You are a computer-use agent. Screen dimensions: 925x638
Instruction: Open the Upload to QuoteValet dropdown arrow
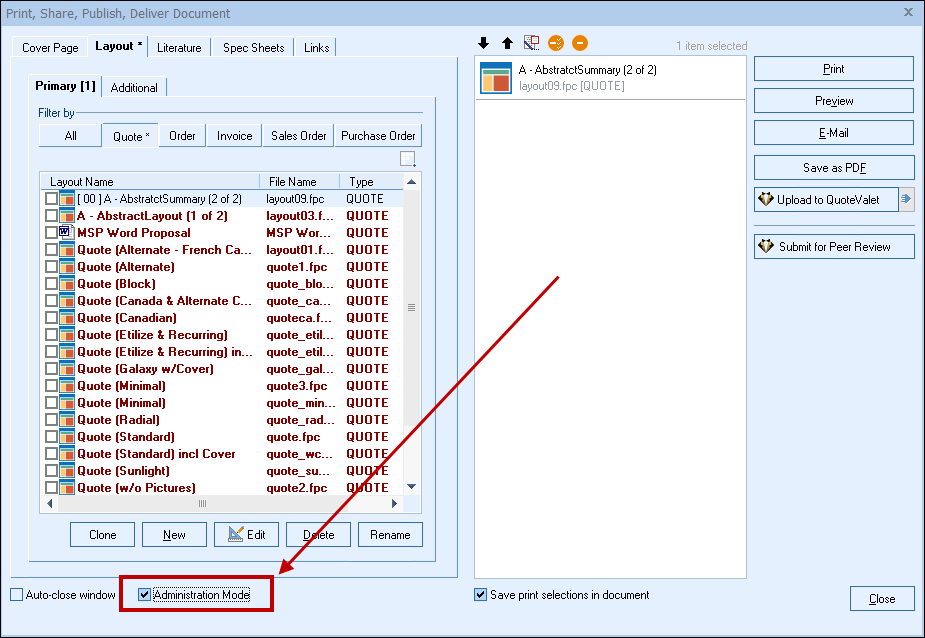coord(906,199)
